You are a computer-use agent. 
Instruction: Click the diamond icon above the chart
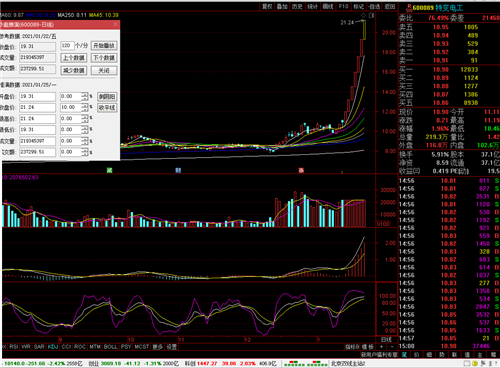click(363, 15)
